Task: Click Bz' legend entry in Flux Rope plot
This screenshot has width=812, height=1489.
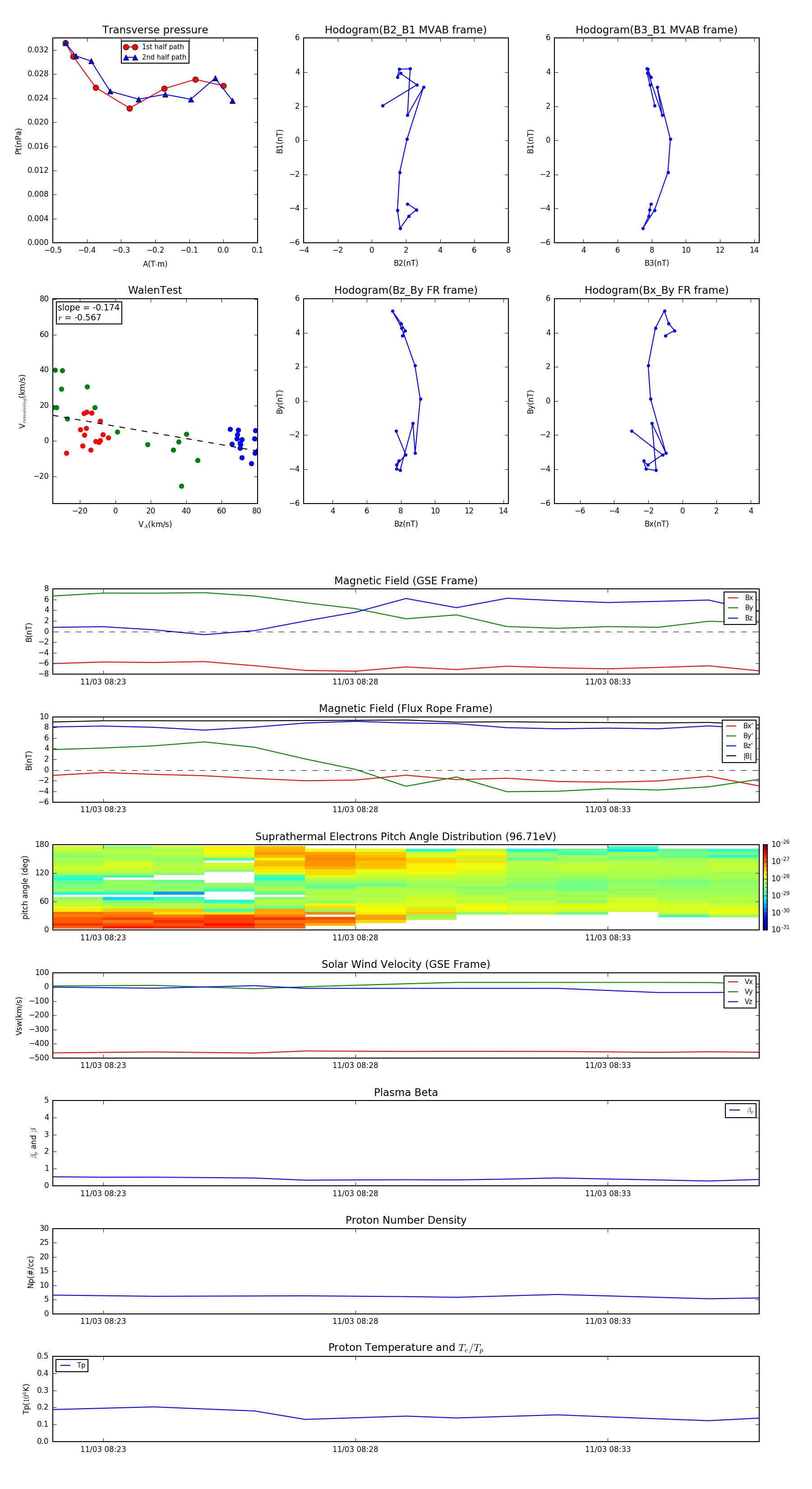Action: (740, 746)
